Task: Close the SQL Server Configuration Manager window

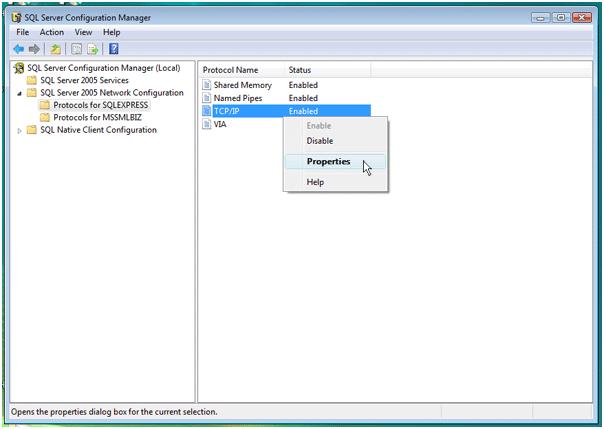Action: click(x=582, y=18)
